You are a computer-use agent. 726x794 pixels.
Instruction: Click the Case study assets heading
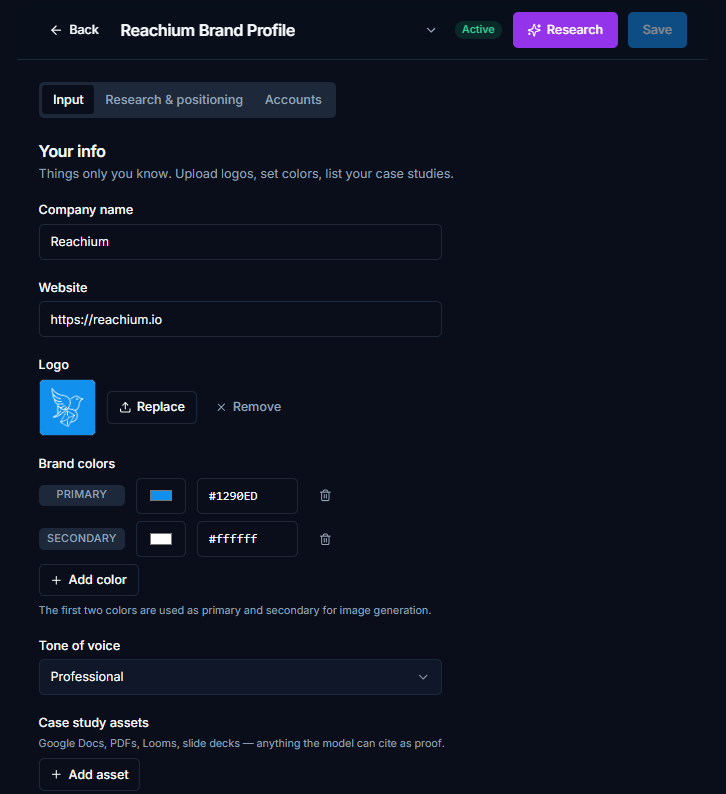tap(94, 723)
